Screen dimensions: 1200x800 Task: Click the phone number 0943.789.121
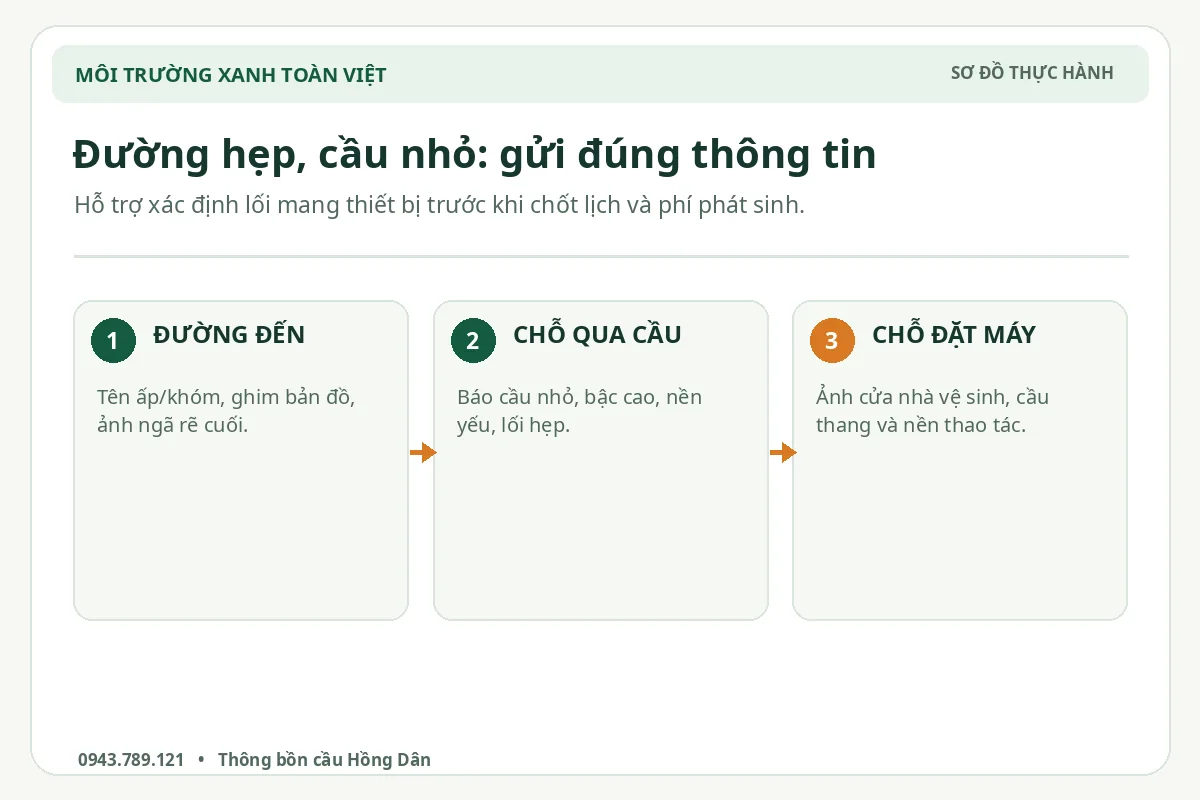[x=131, y=759]
